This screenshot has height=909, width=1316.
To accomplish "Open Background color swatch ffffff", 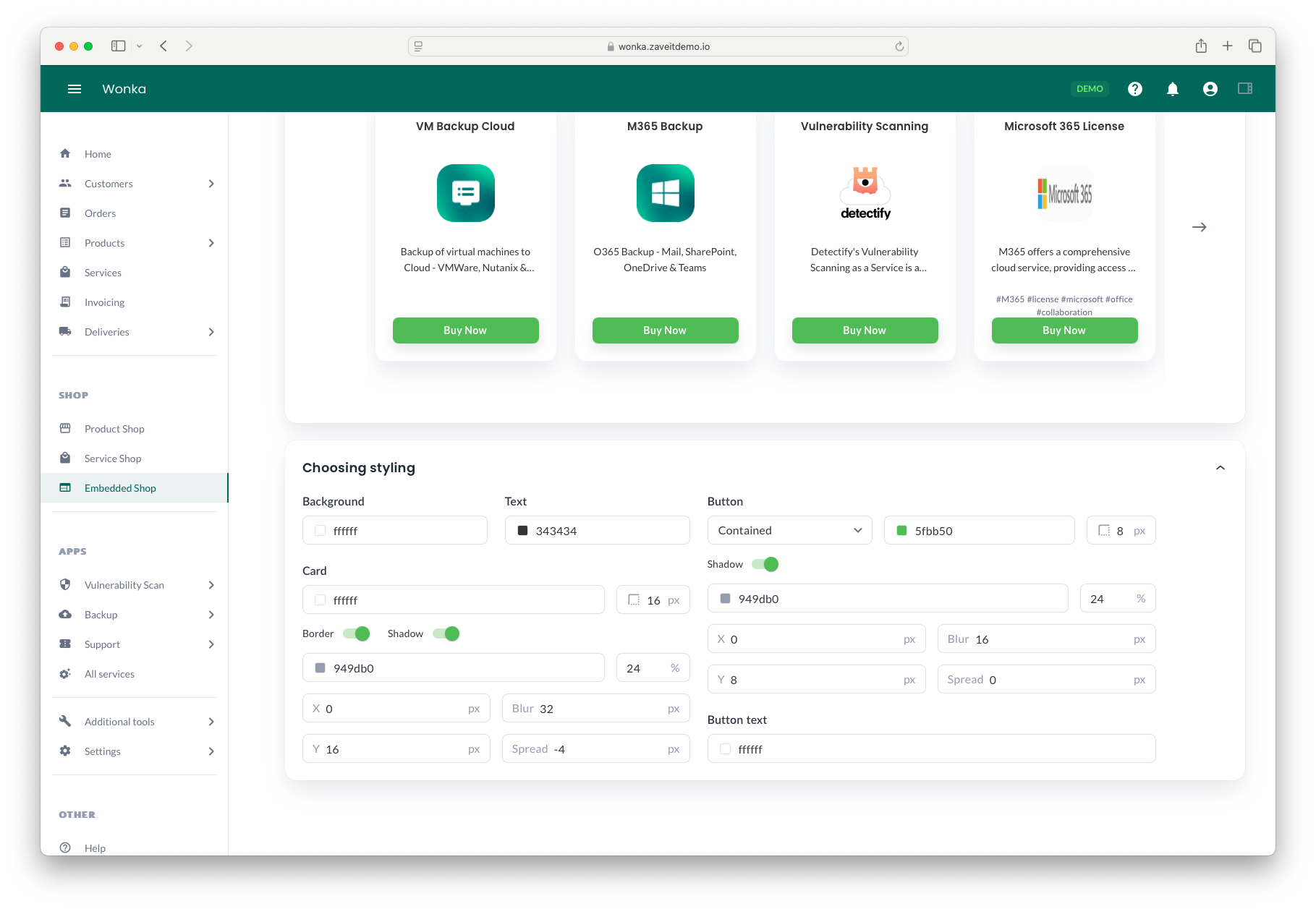I will pos(320,531).
